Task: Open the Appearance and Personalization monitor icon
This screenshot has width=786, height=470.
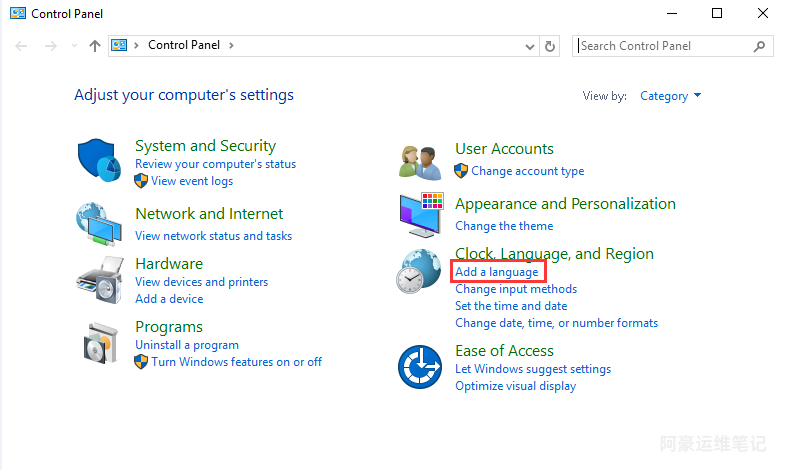Action: point(421,214)
